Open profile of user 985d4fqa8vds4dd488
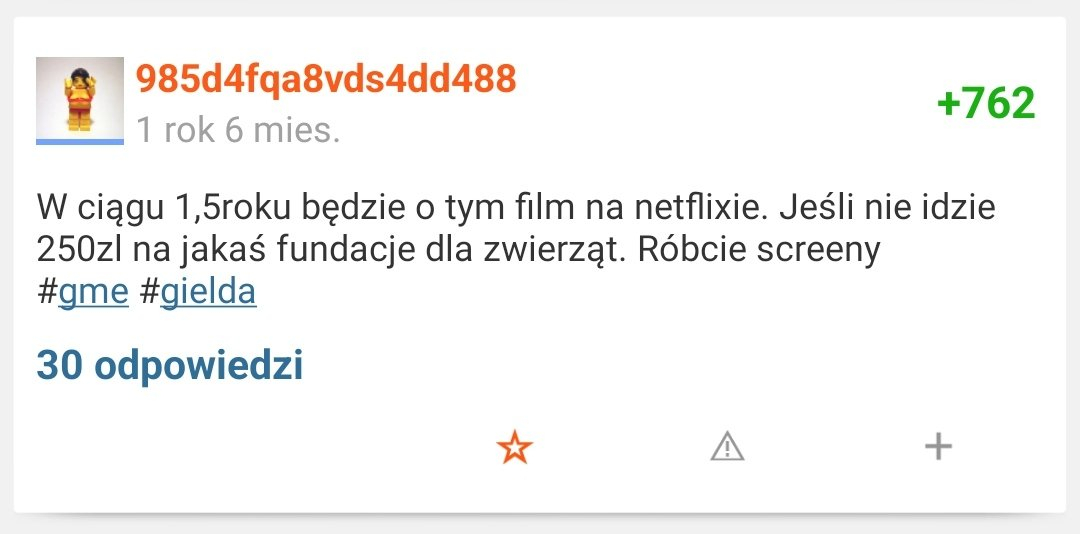 click(326, 79)
